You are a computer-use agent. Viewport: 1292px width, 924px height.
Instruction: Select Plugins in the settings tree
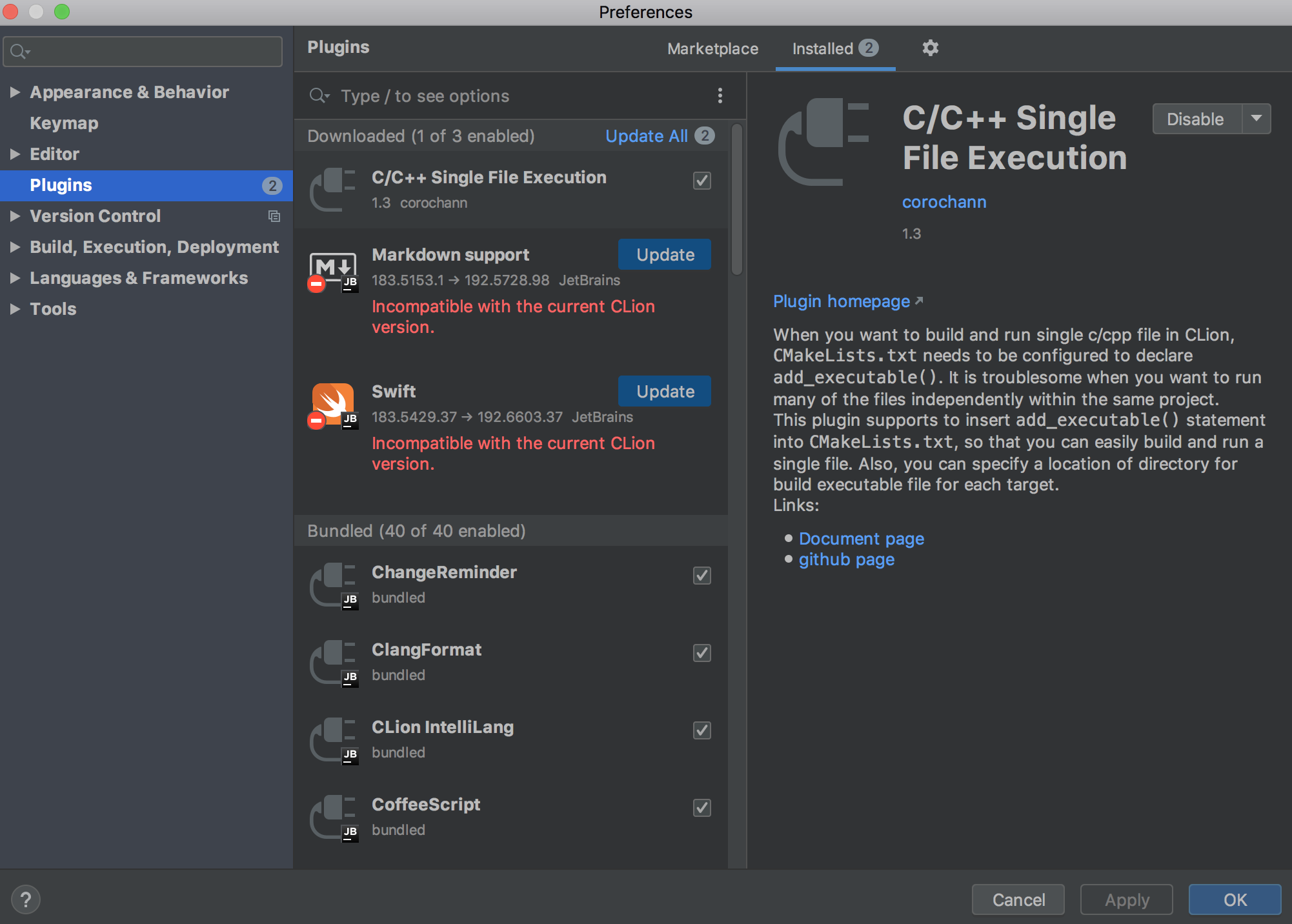click(x=146, y=185)
